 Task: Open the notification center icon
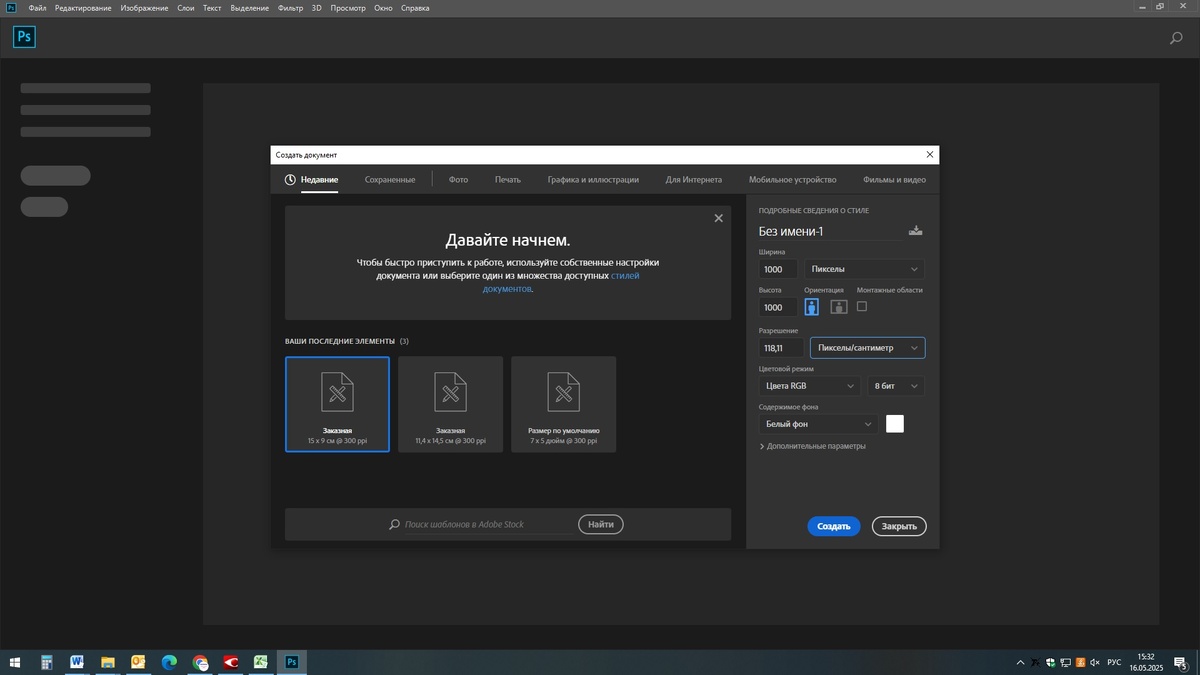(x=1182, y=662)
